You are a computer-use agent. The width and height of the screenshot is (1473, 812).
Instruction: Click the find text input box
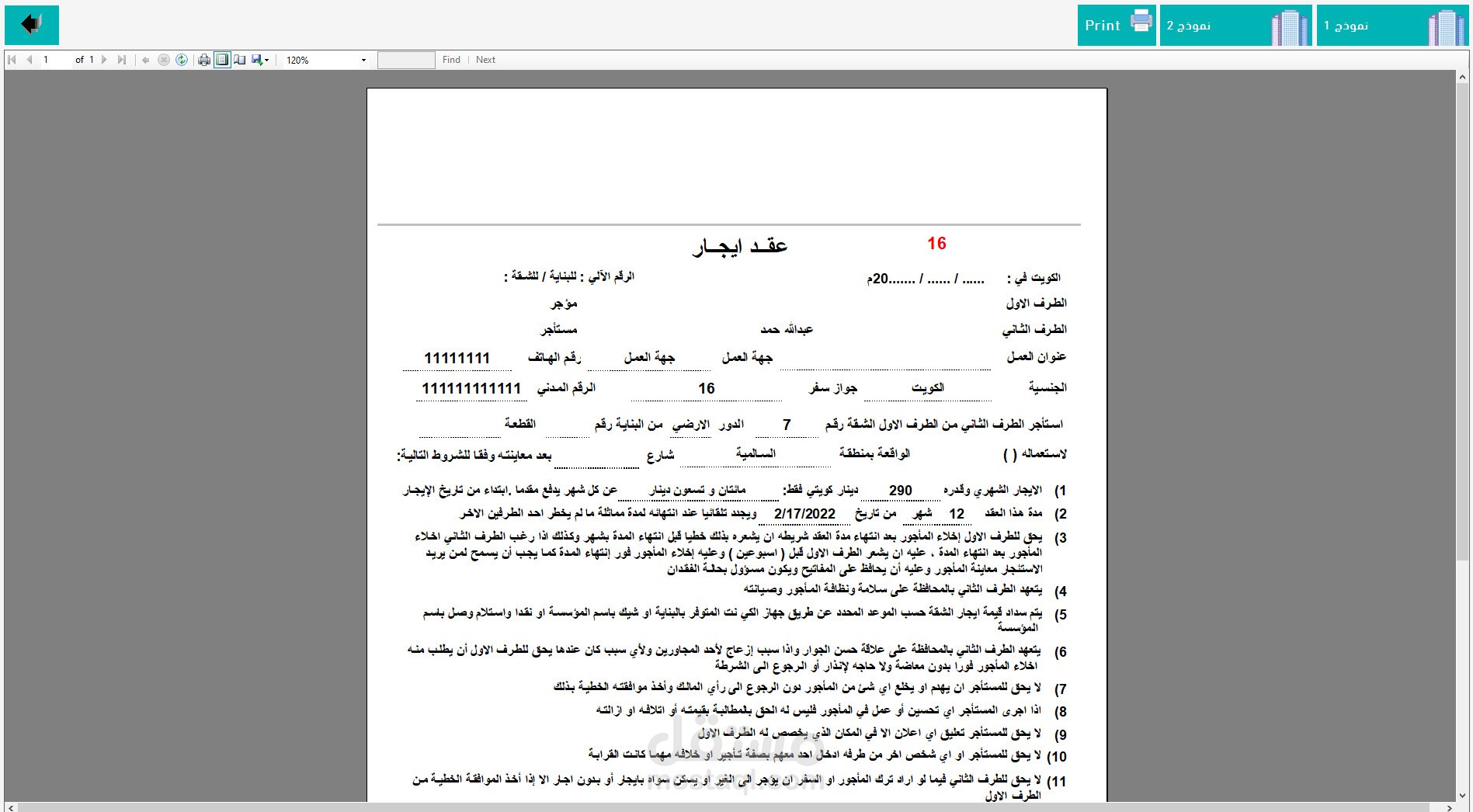click(x=406, y=60)
